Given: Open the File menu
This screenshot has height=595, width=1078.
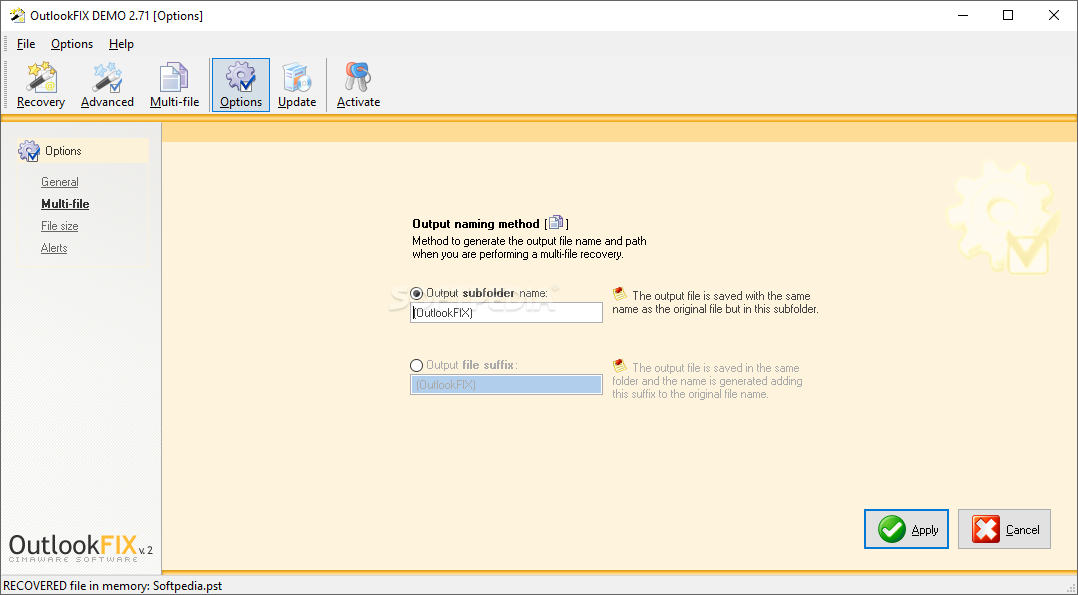Looking at the screenshot, I should tap(26, 44).
